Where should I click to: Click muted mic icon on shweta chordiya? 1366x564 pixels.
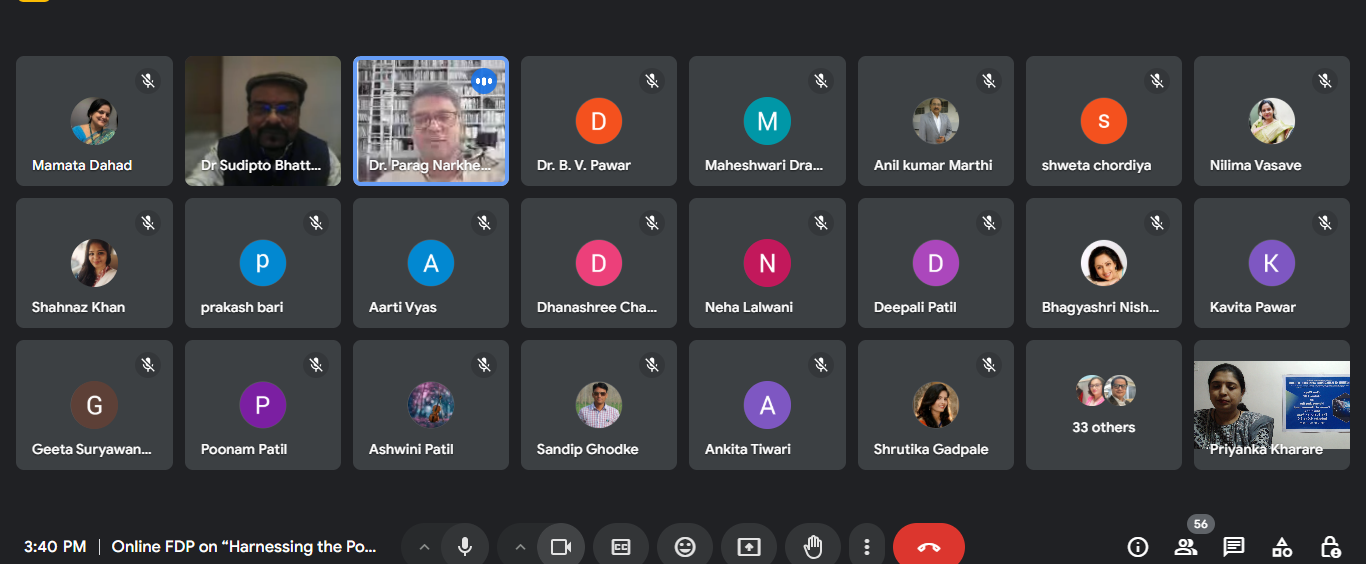click(1157, 81)
